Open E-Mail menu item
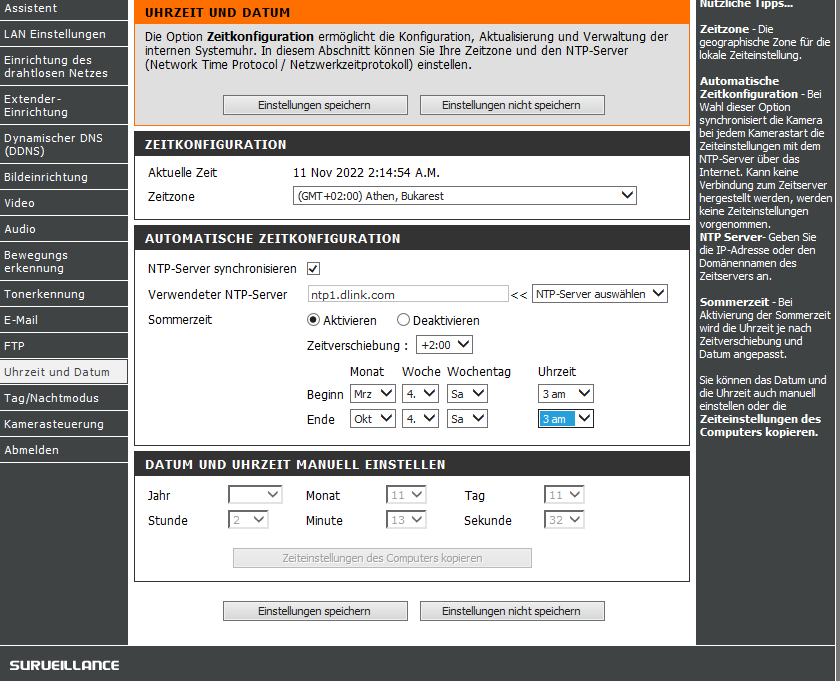 (64, 320)
